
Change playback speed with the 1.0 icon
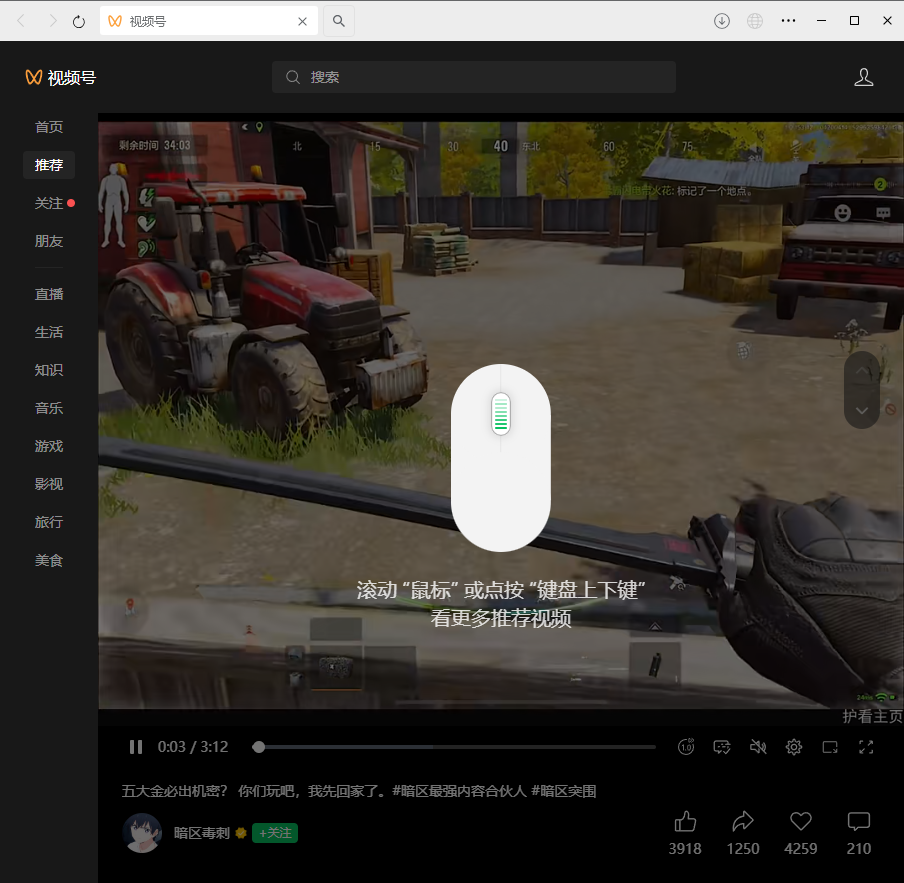[686, 747]
